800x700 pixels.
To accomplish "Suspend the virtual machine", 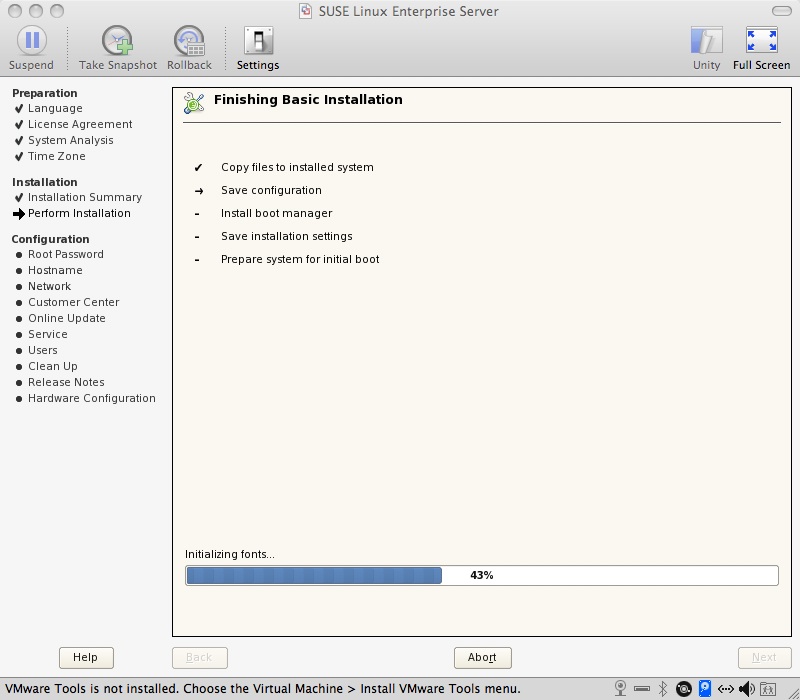I will [32, 48].
